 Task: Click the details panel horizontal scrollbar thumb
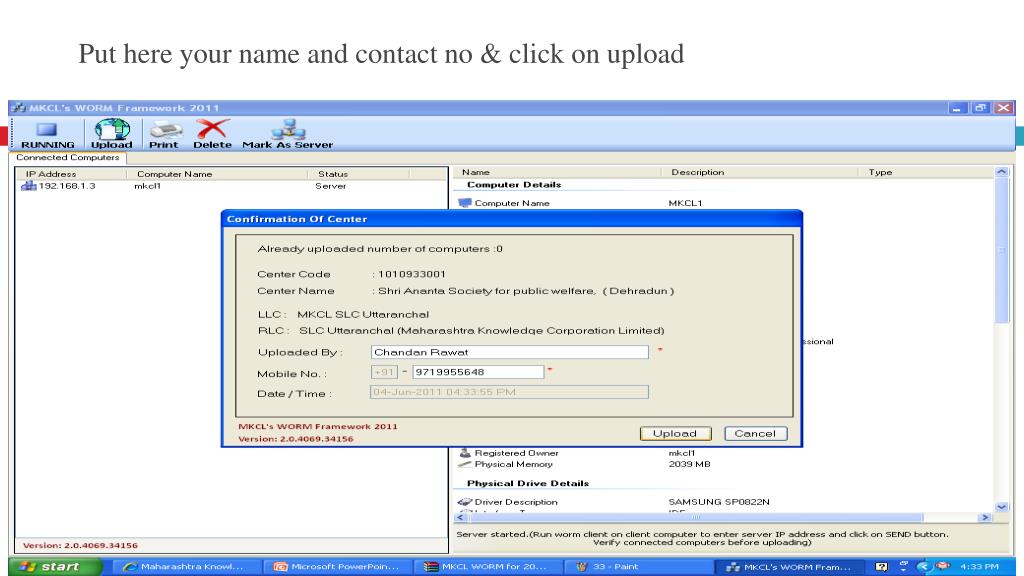[x=695, y=517]
